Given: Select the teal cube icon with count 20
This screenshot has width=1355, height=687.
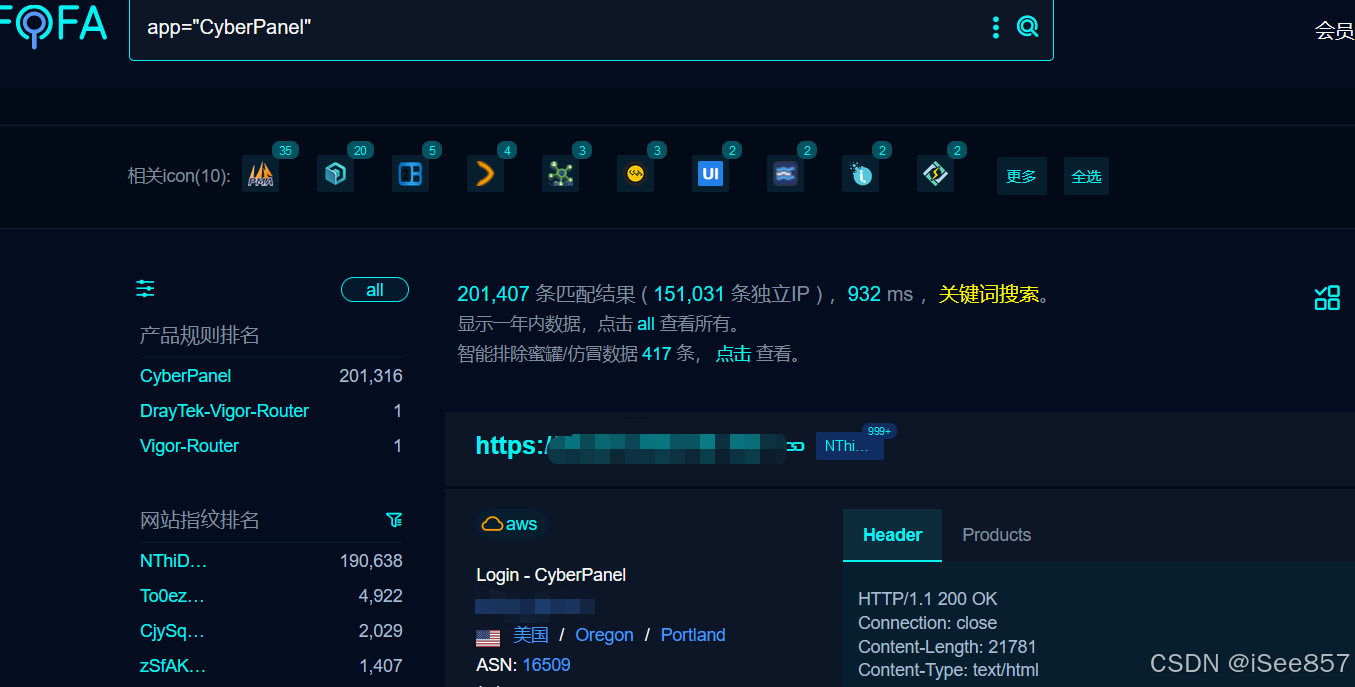Looking at the screenshot, I should (335, 174).
